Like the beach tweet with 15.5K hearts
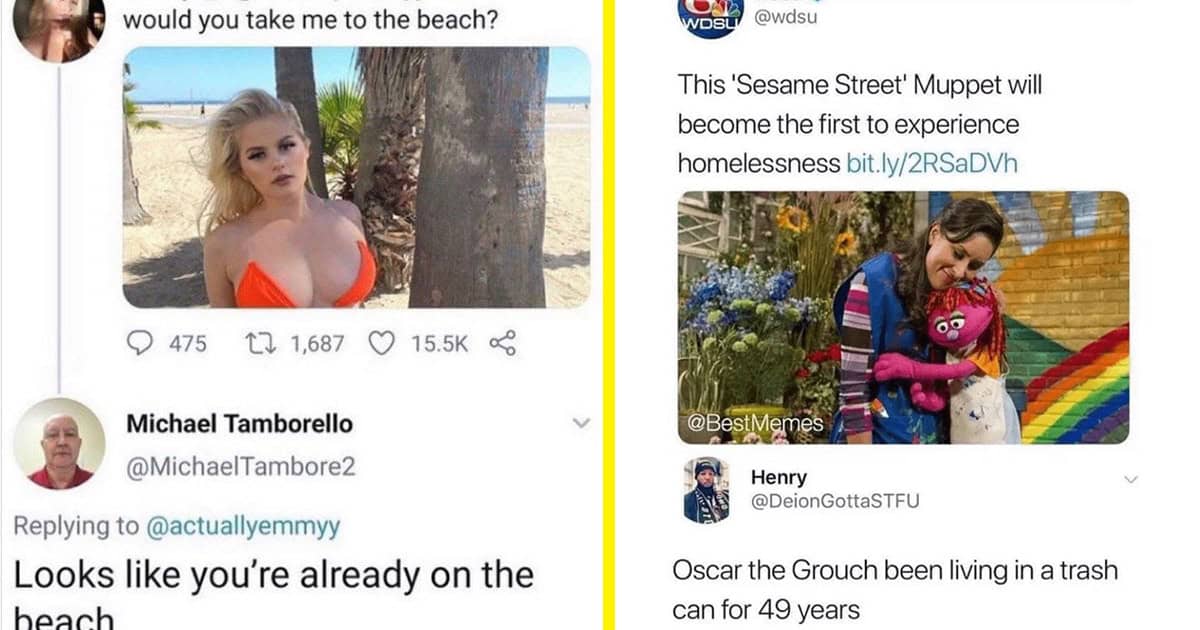Viewport: 1200px width, 630px height. tap(381, 344)
